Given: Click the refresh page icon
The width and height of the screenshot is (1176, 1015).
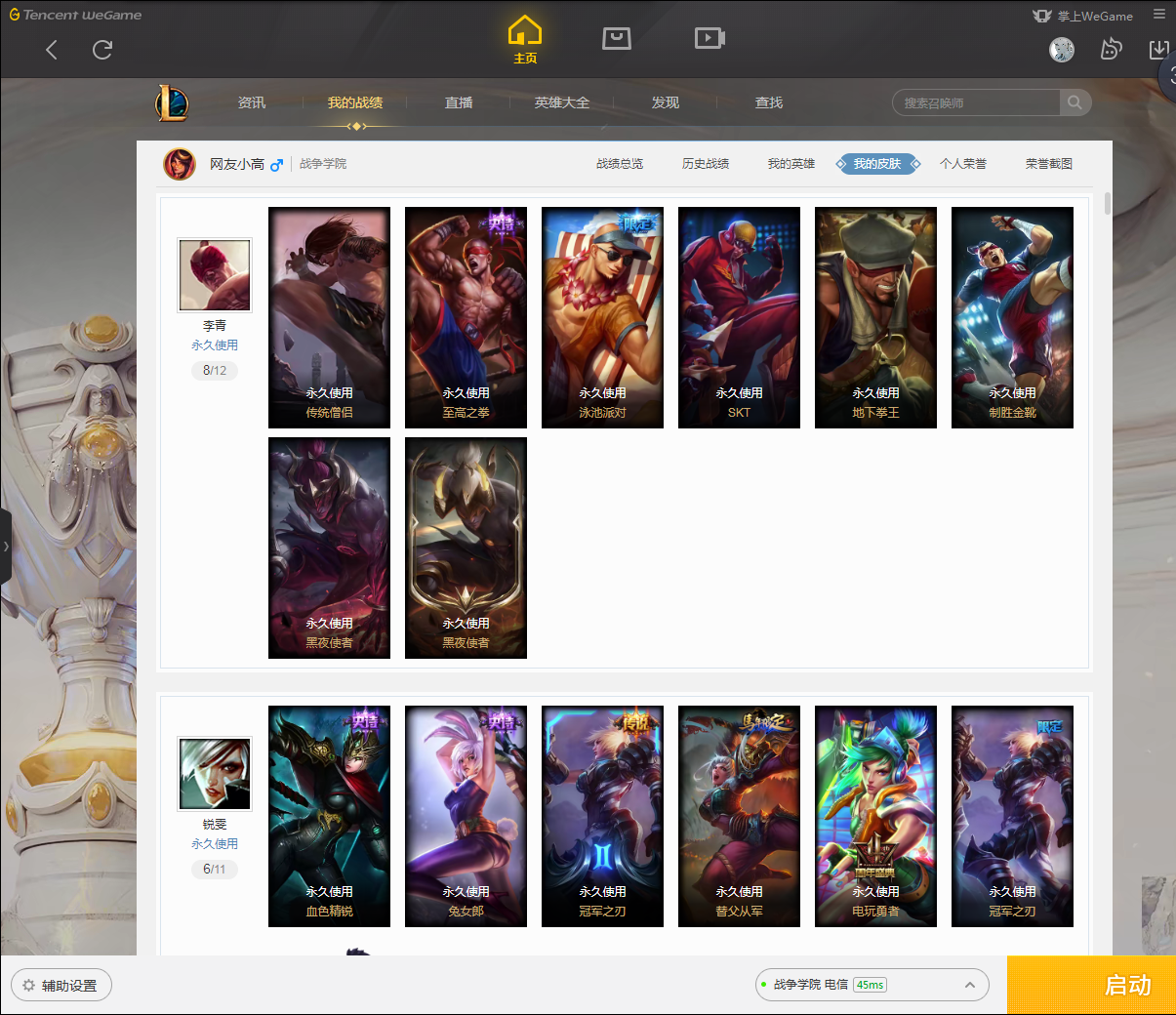Looking at the screenshot, I should coord(102,50).
